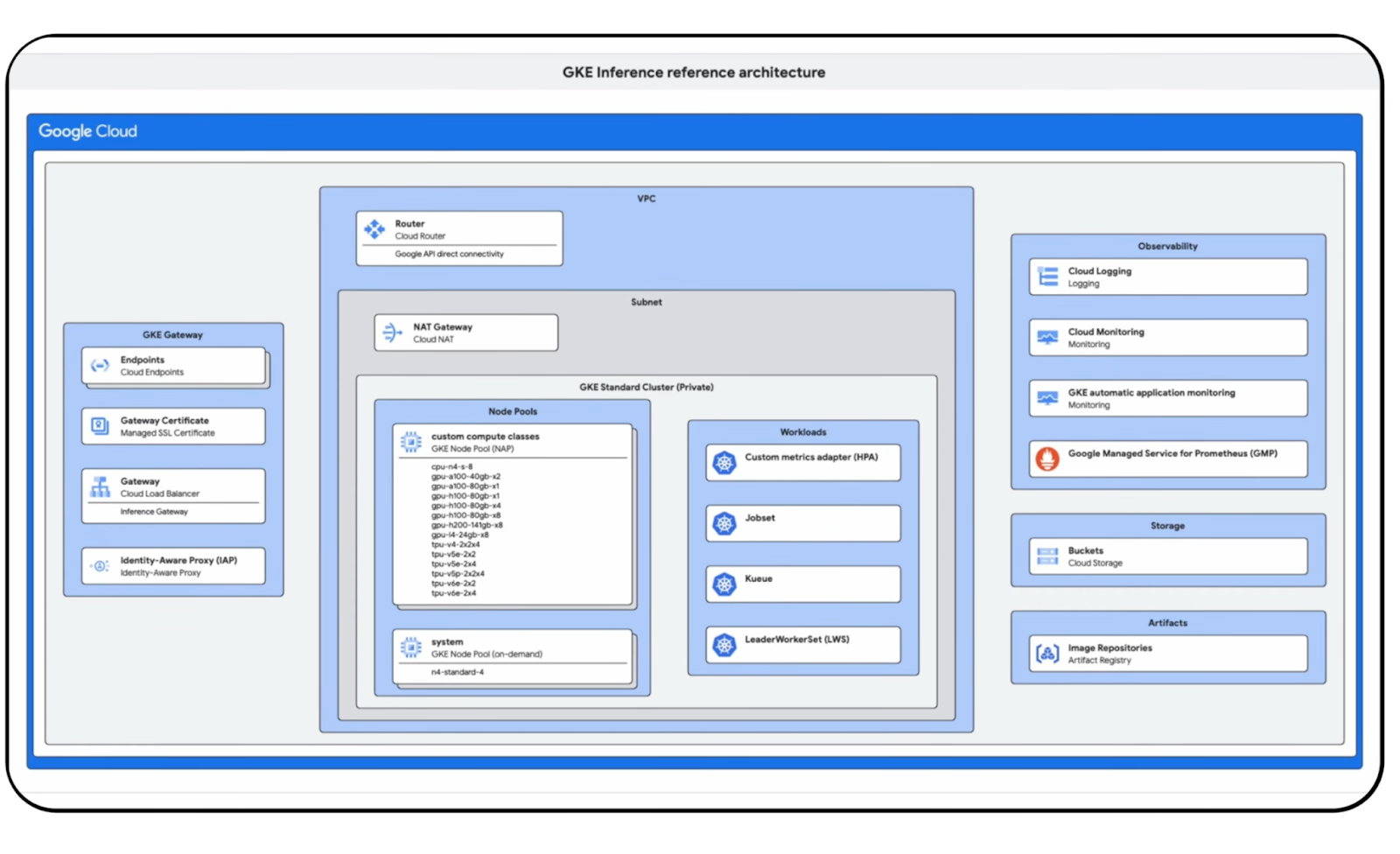
Task: Click the Cloud Endpoints icon
Action: point(100,366)
